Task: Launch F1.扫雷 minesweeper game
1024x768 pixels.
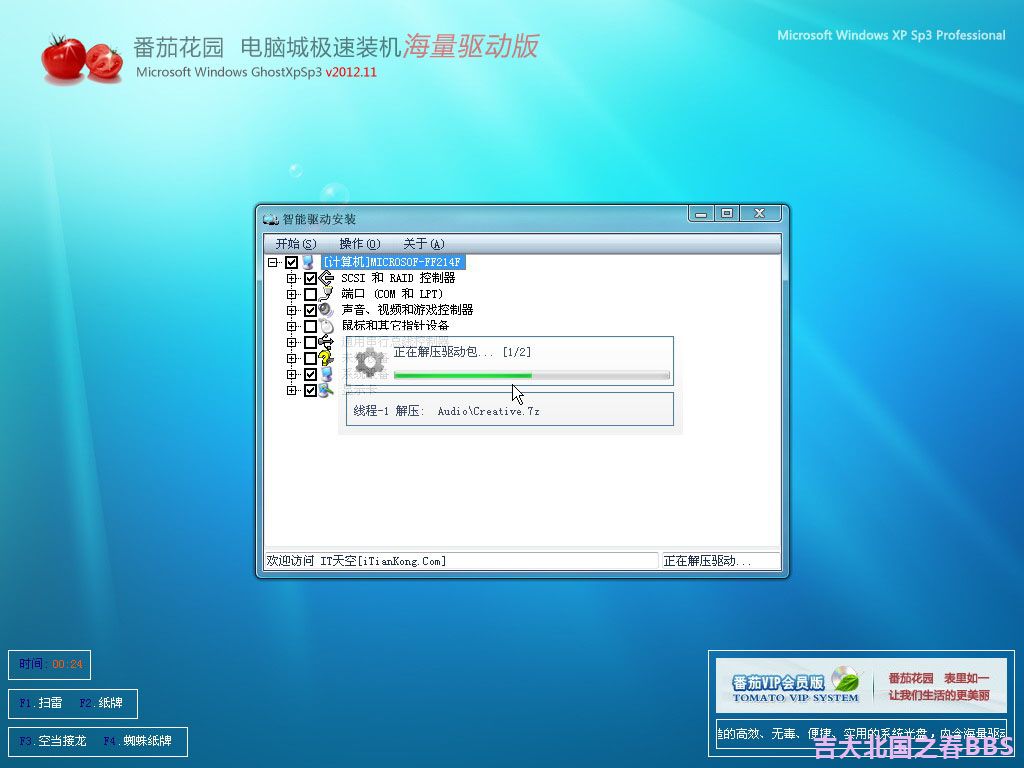Action: click(x=41, y=703)
